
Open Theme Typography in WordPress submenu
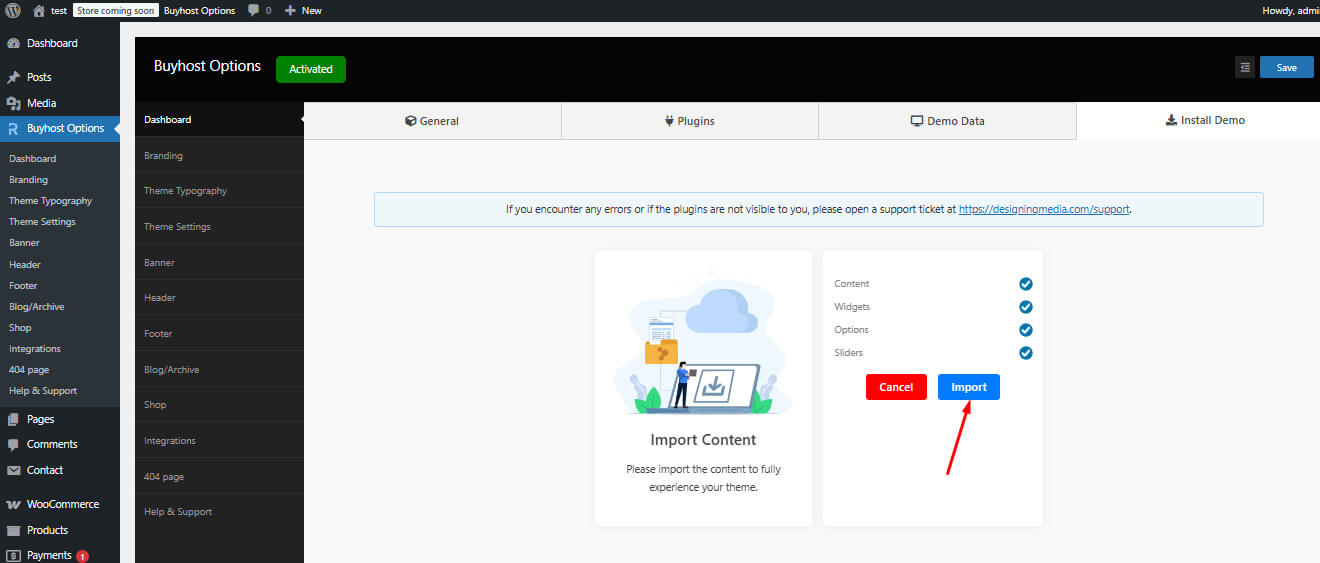pos(50,201)
